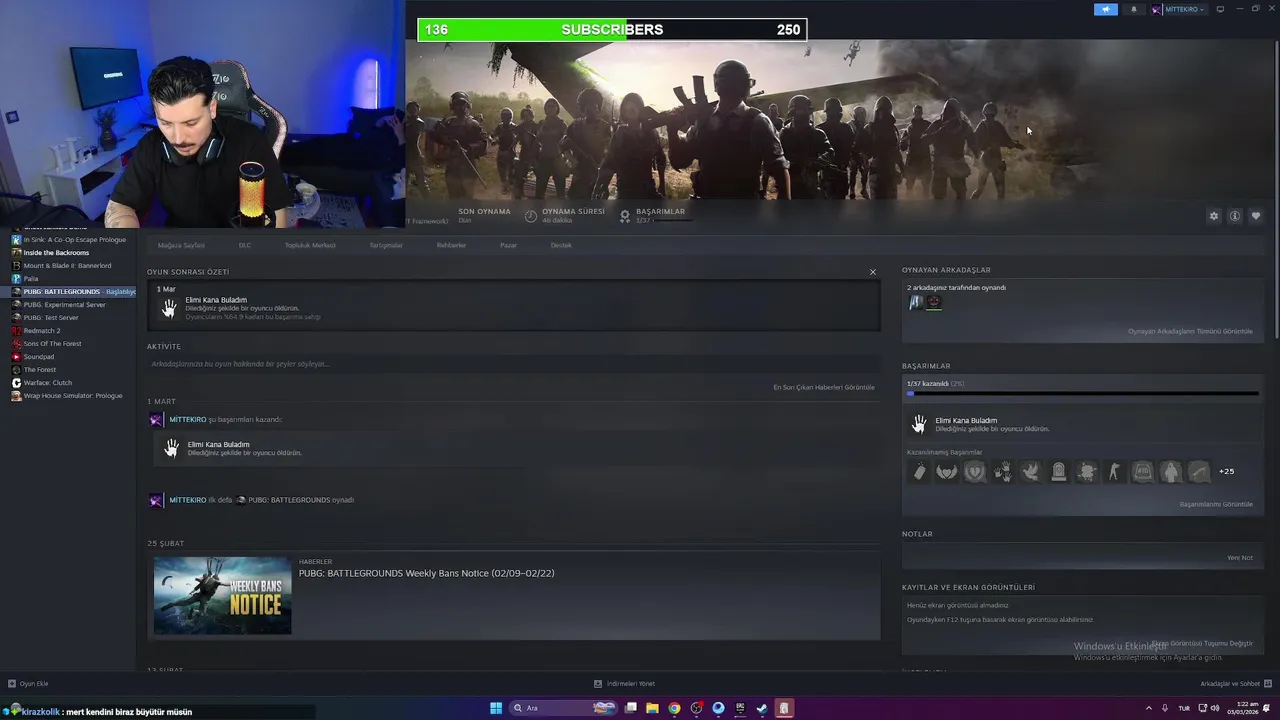Click the tombstone locked achievement icon

tap(1059, 472)
